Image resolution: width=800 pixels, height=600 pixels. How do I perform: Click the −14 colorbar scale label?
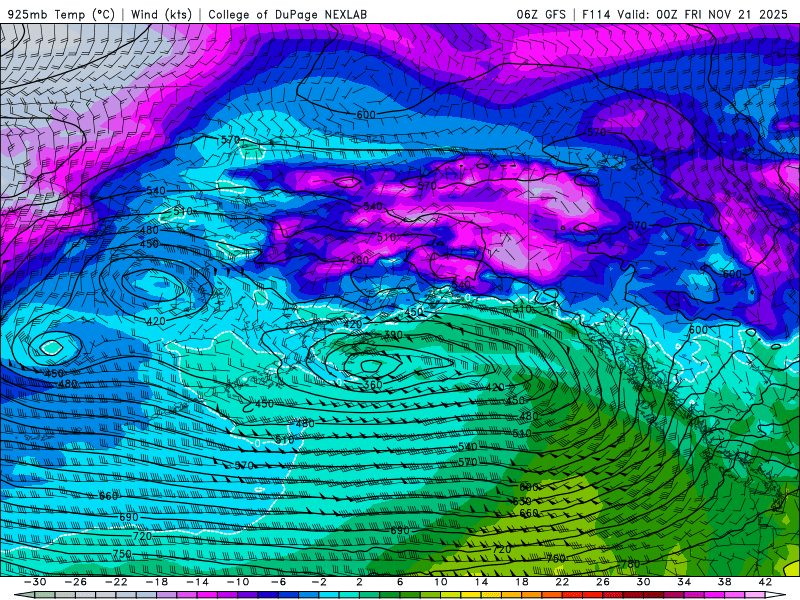(197, 582)
